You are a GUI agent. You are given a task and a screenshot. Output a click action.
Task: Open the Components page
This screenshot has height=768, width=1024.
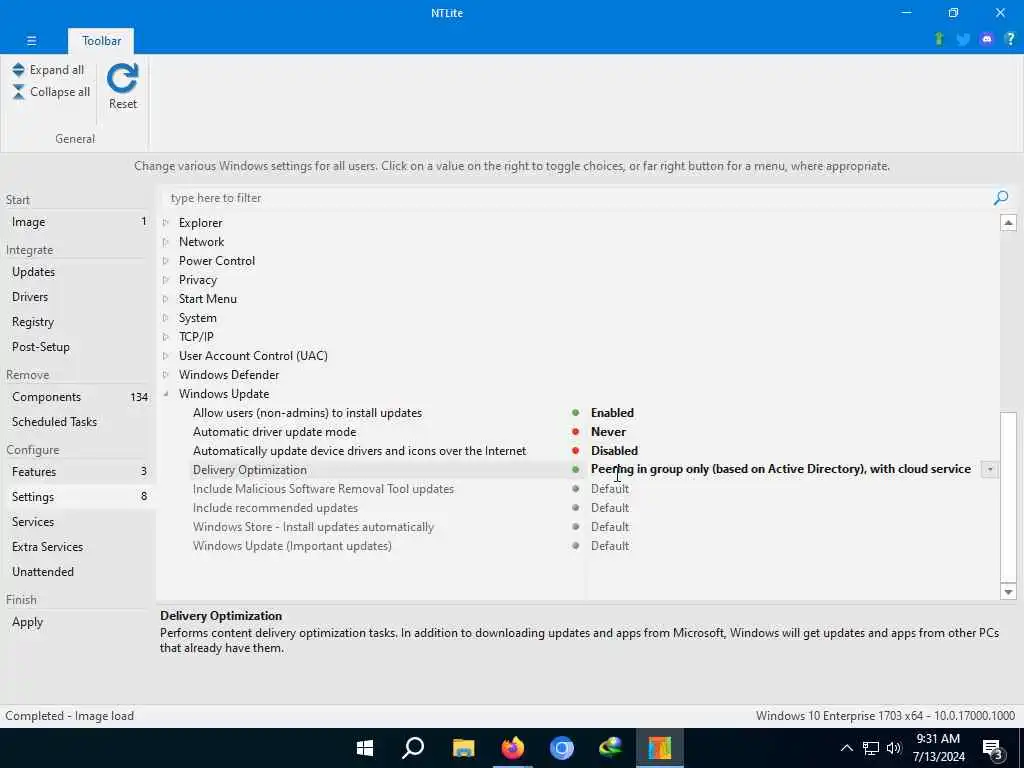(x=78, y=397)
